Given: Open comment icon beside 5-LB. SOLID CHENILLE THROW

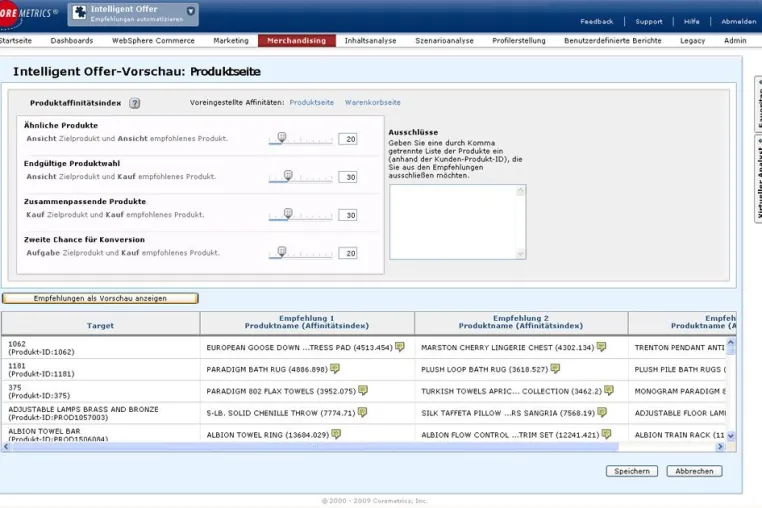Looking at the screenshot, I should point(363,412).
